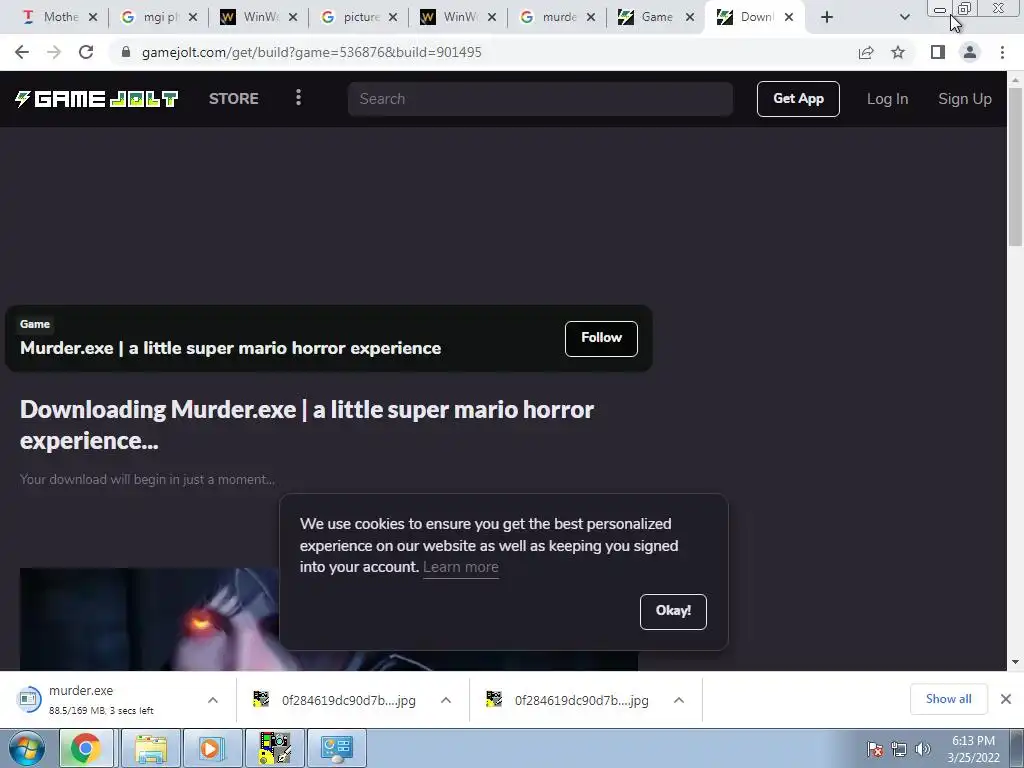Reload the Game Jolt page
The height and width of the screenshot is (768, 1024).
tap(86, 52)
